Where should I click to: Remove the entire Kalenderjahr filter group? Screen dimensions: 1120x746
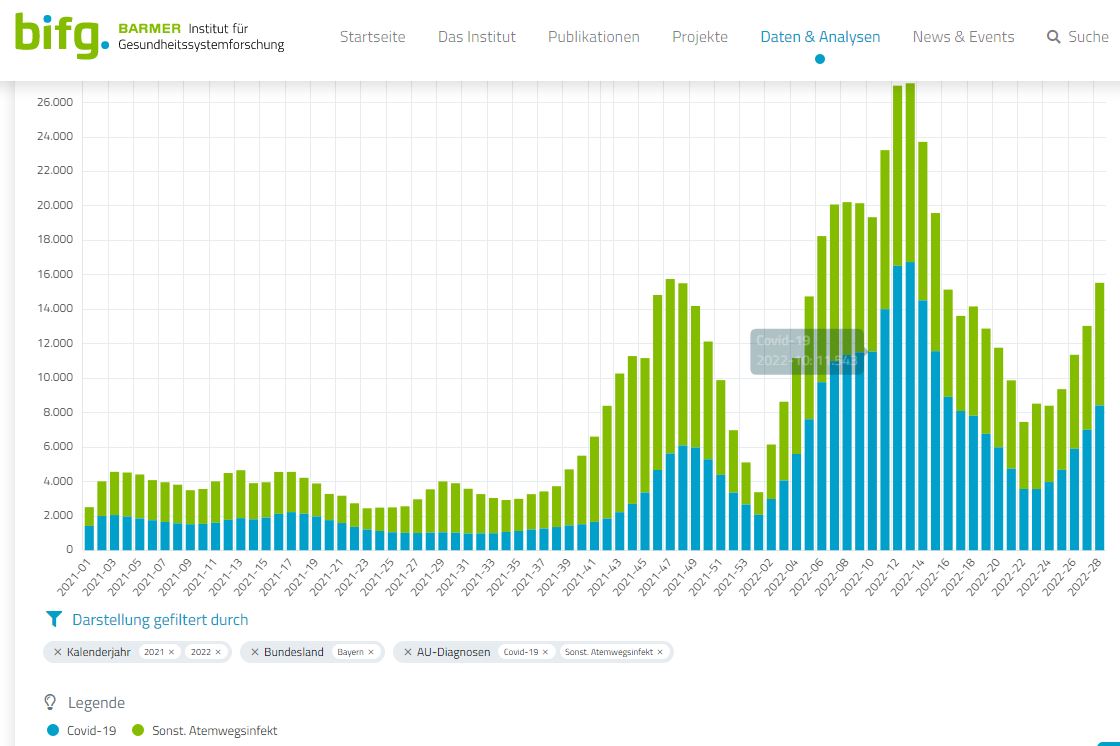[58, 652]
